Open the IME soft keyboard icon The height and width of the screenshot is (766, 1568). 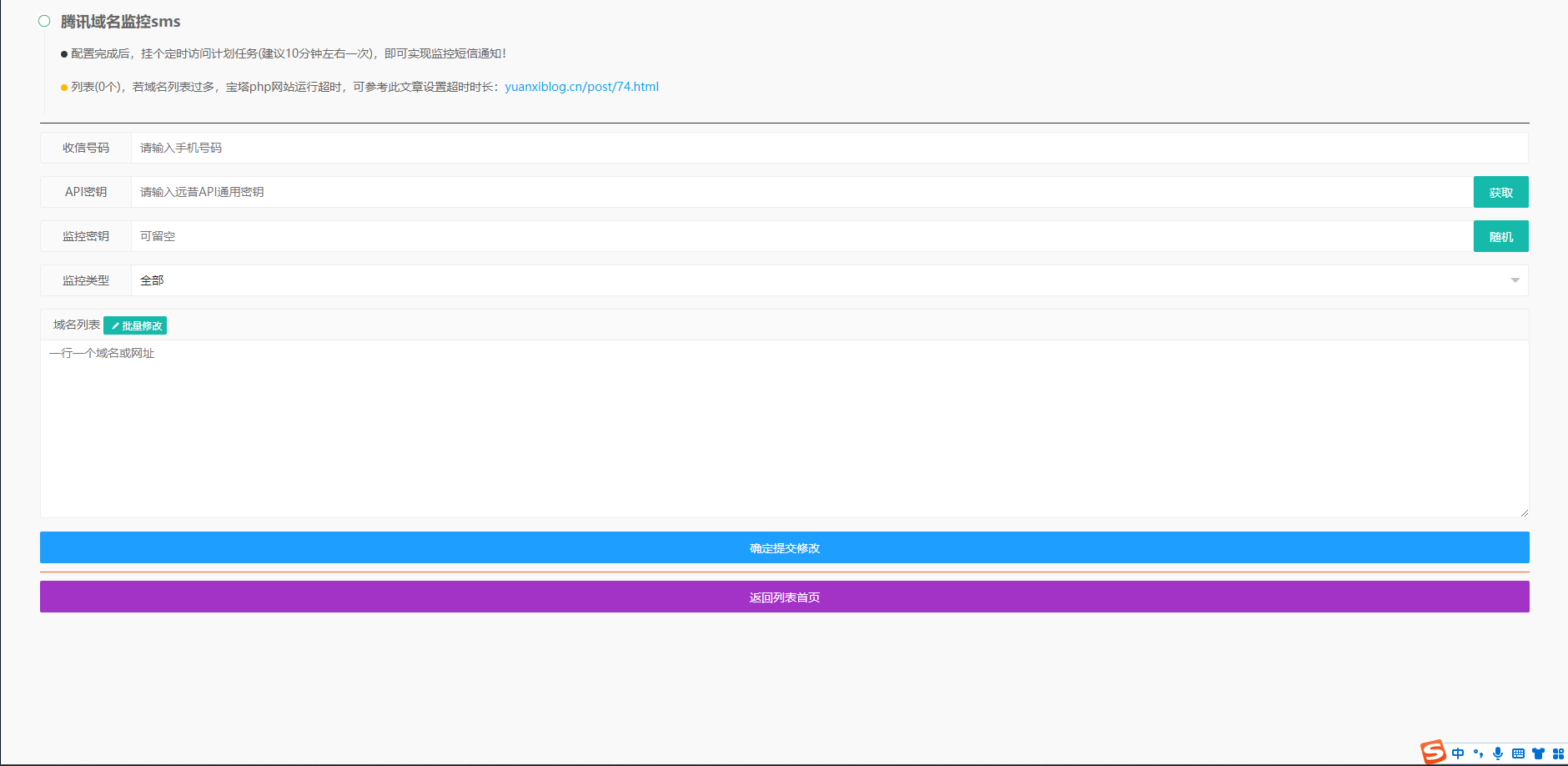click(1518, 753)
